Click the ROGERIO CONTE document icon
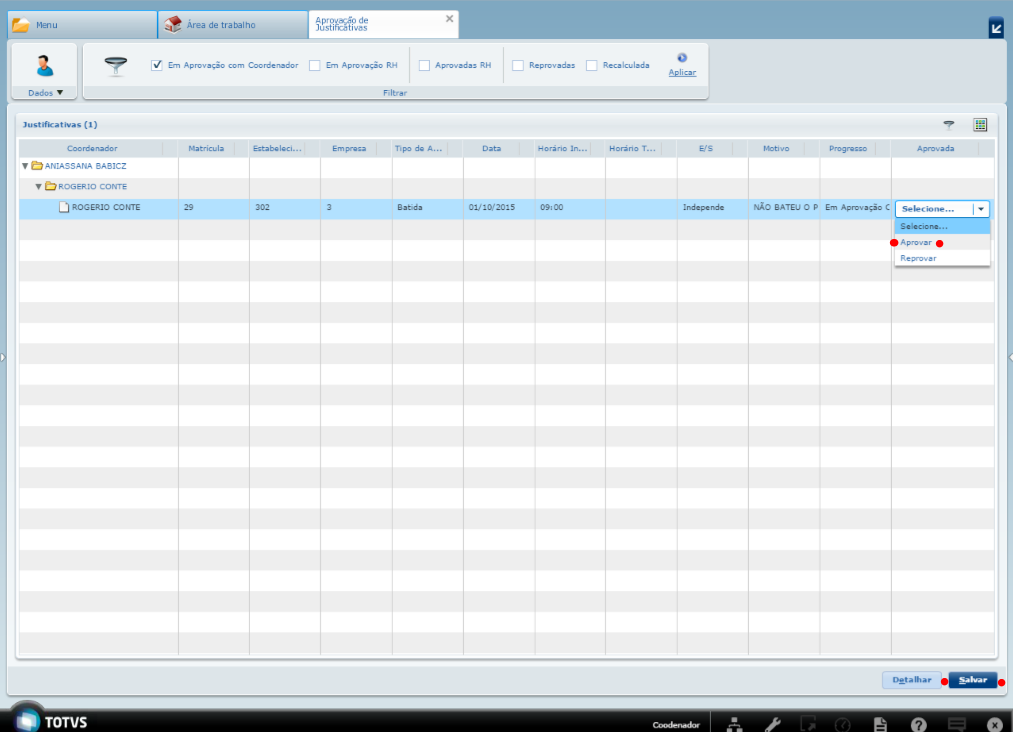This screenshot has height=732, width=1013. pyautogui.click(x=64, y=207)
